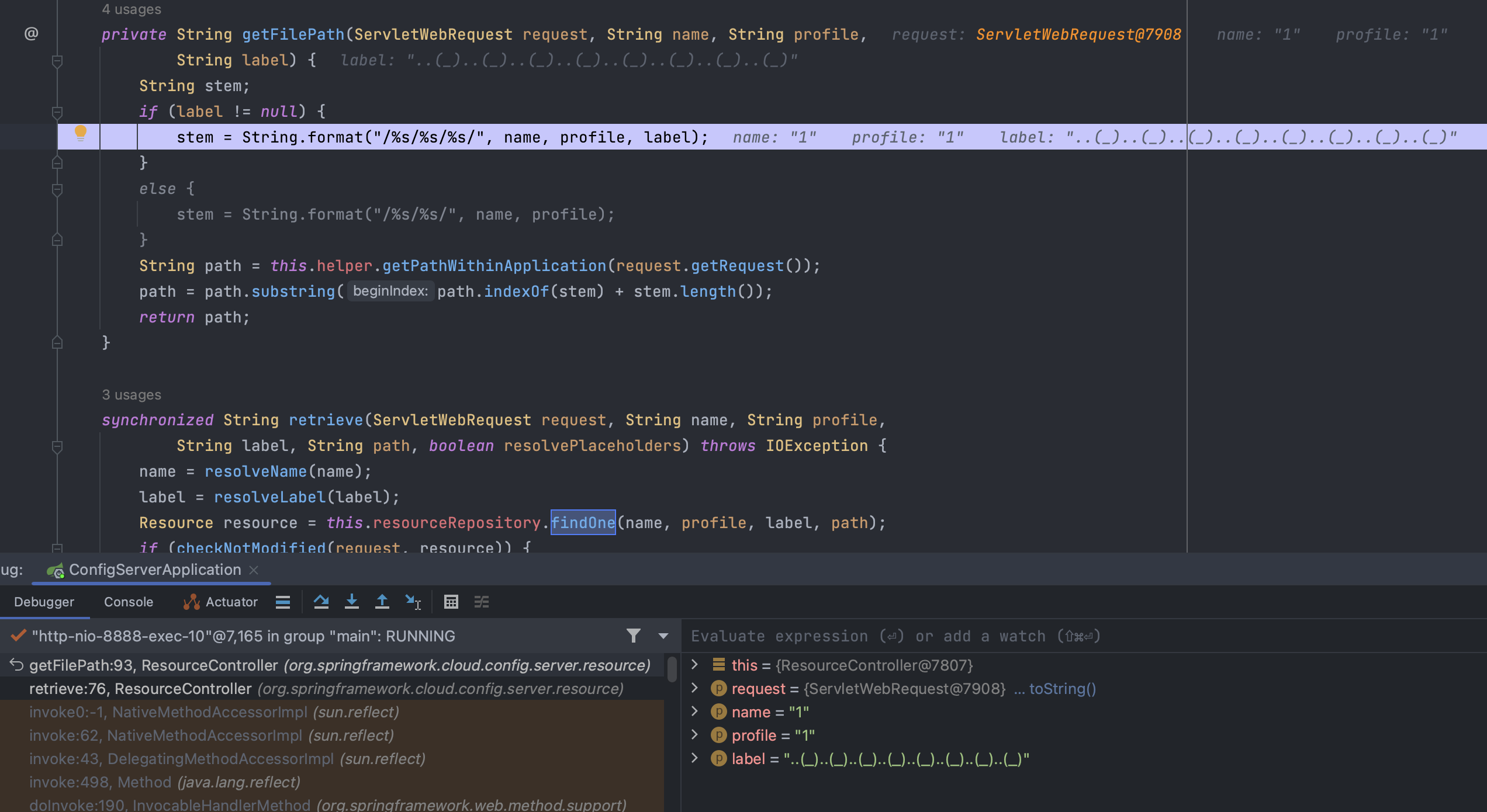
Task: Click Step Over debugger icon
Action: tap(321, 602)
